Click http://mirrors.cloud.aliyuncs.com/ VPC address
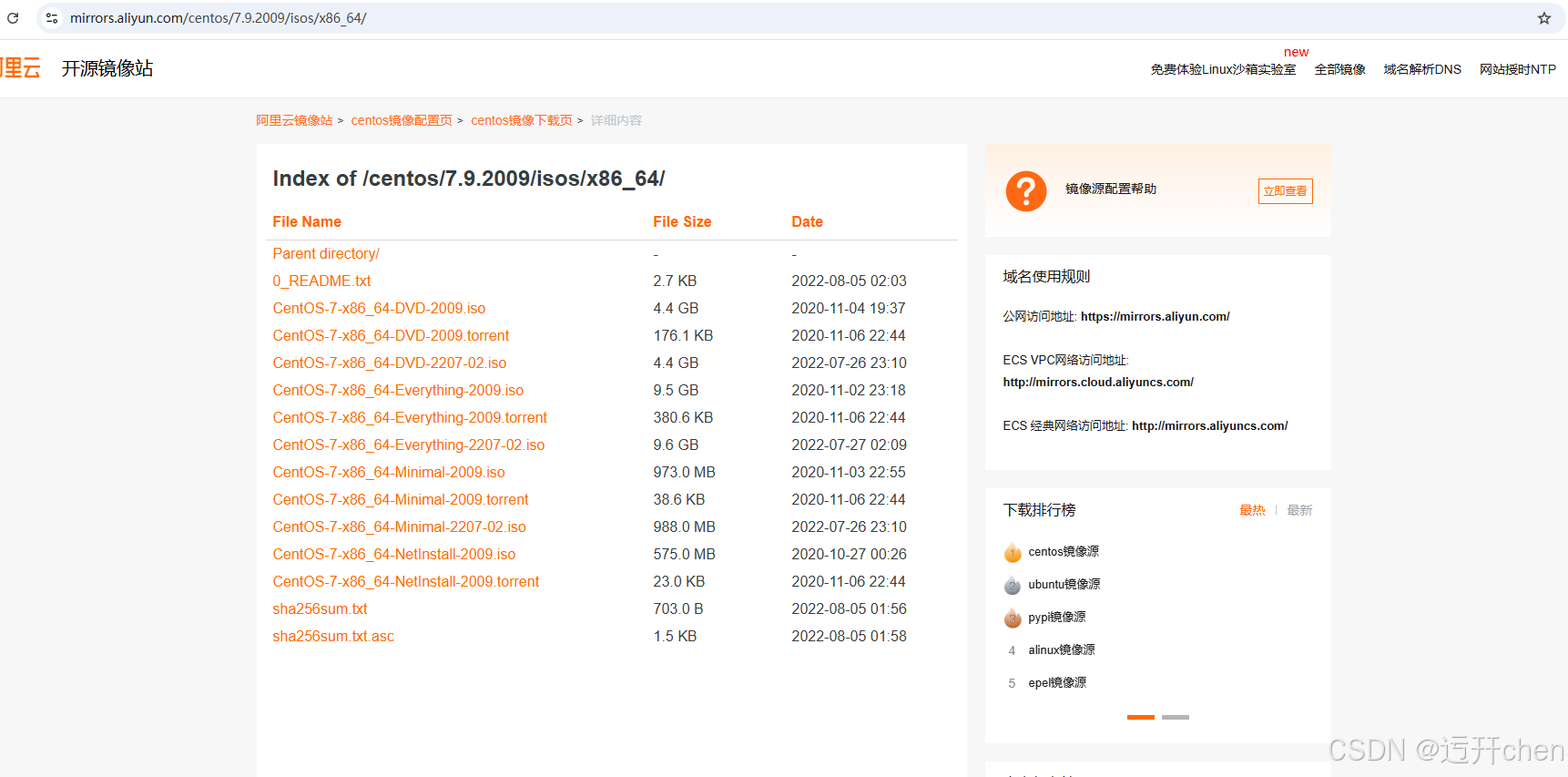The height and width of the screenshot is (777, 1568). pyautogui.click(x=1098, y=383)
